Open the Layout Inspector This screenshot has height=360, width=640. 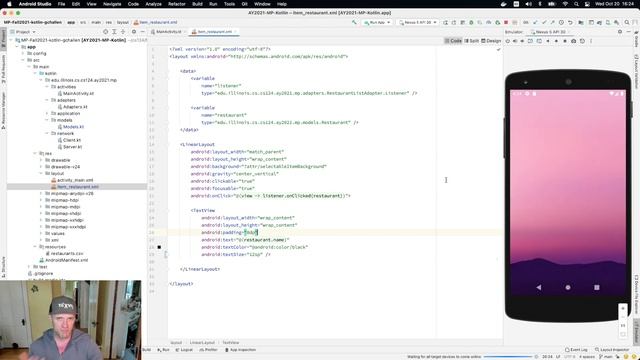coord(612,350)
